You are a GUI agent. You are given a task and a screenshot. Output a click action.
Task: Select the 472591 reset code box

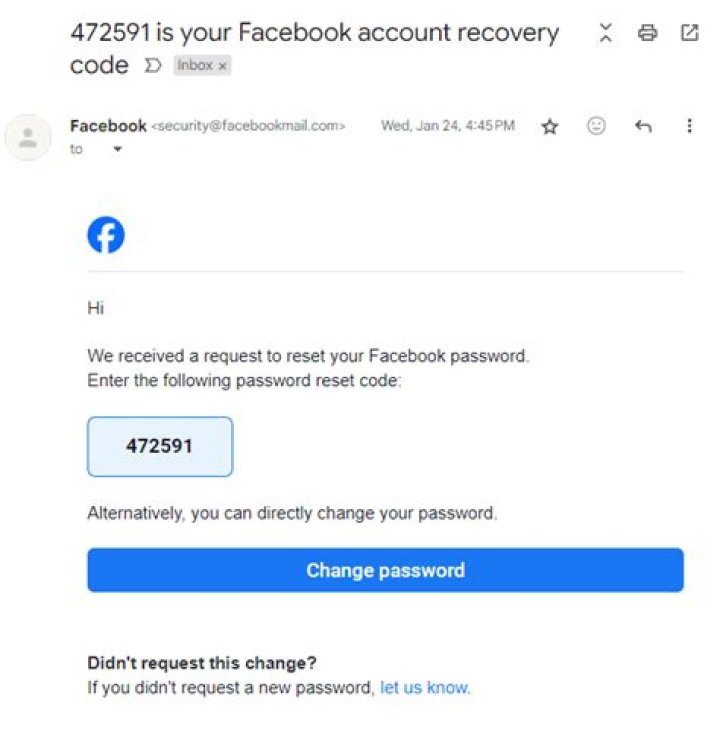tap(160, 446)
